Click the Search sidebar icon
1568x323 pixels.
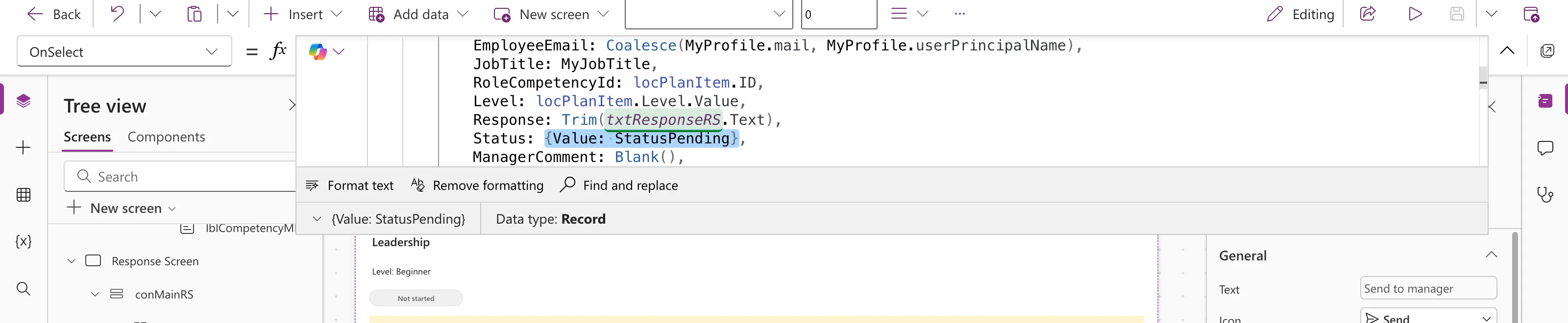[x=23, y=288]
